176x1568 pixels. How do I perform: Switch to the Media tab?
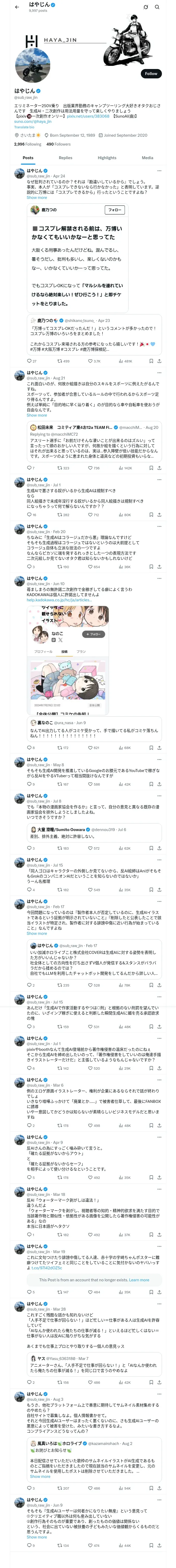pos(148,158)
